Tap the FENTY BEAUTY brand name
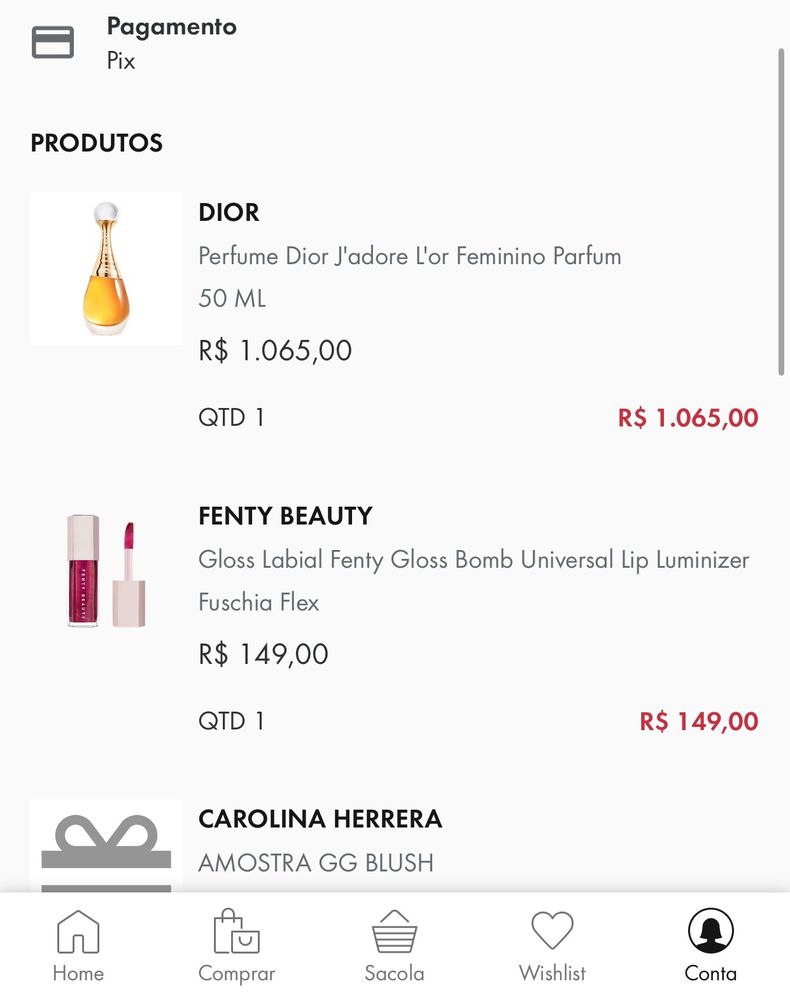Image resolution: width=790 pixels, height=1000 pixels. (x=285, y=516)
